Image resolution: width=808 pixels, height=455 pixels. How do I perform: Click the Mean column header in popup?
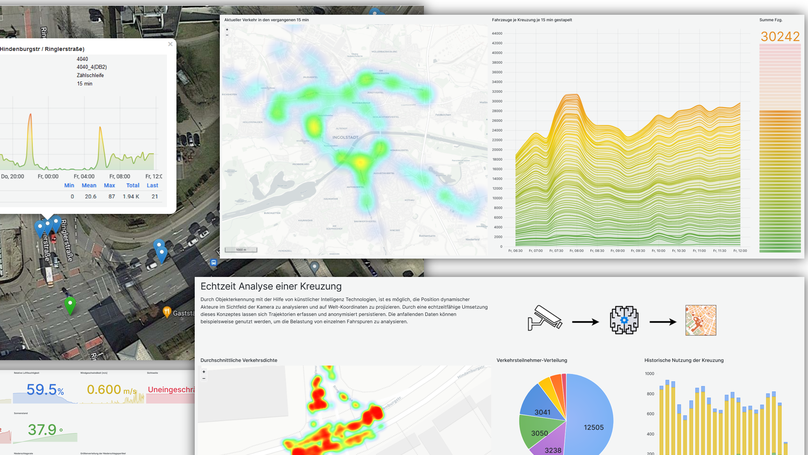click(88, 185)
